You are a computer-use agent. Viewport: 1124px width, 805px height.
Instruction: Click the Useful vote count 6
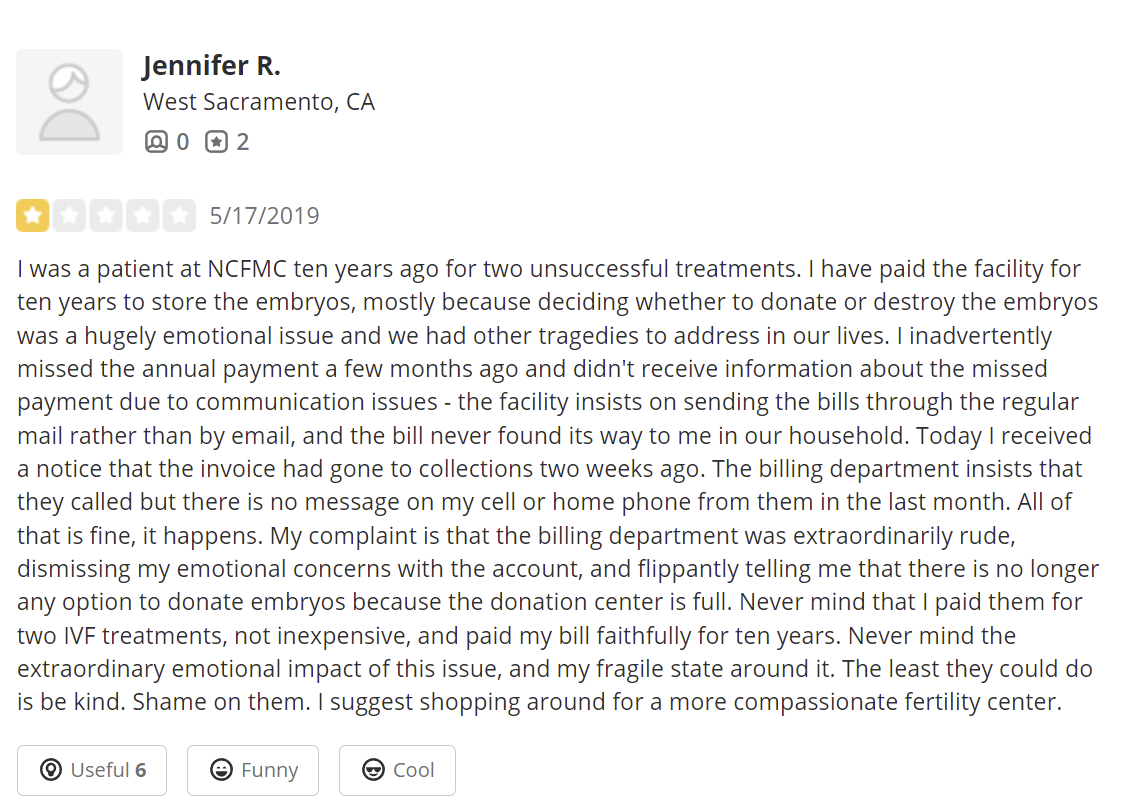click(141, 770)
